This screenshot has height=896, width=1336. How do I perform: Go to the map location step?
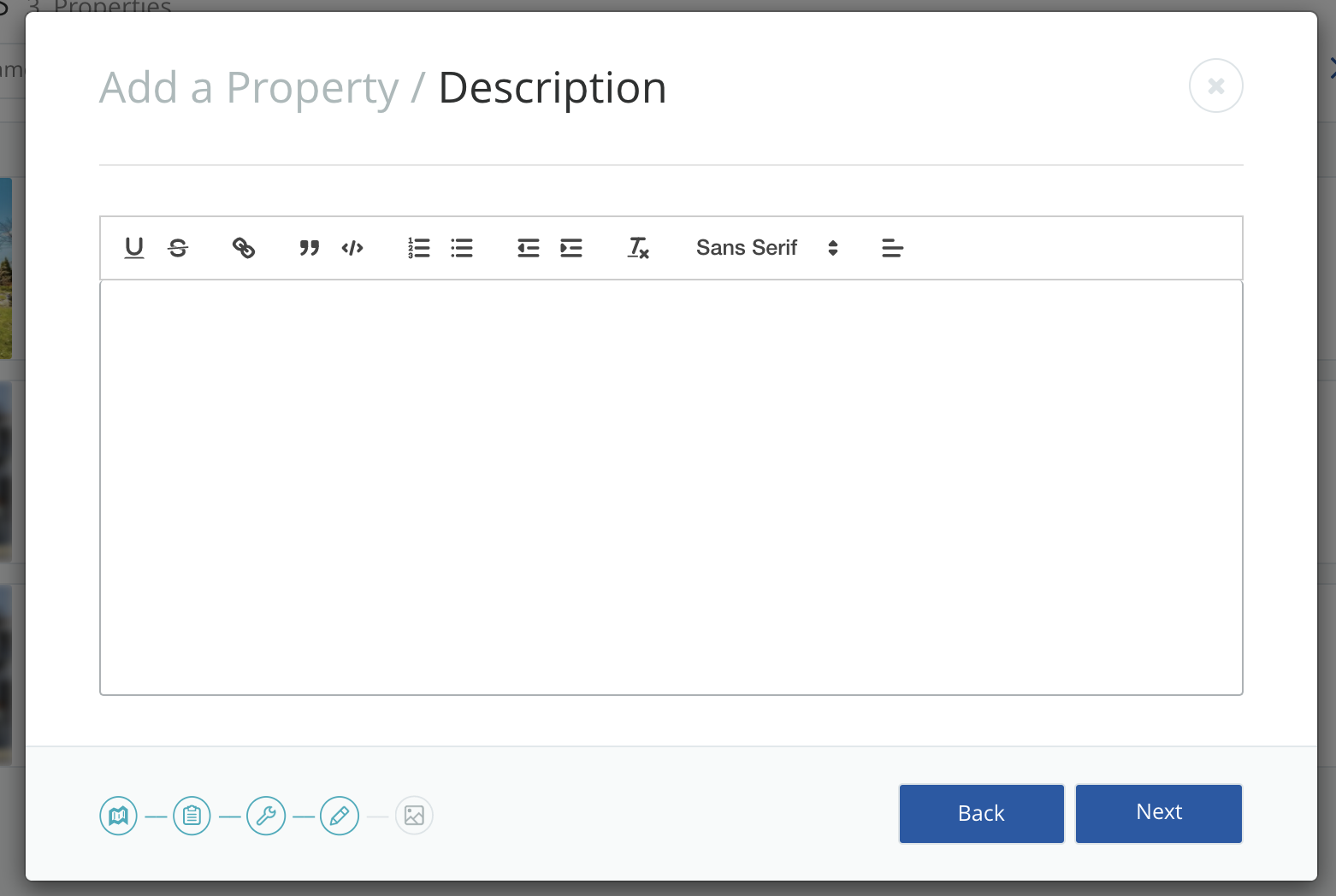(118, 816)
